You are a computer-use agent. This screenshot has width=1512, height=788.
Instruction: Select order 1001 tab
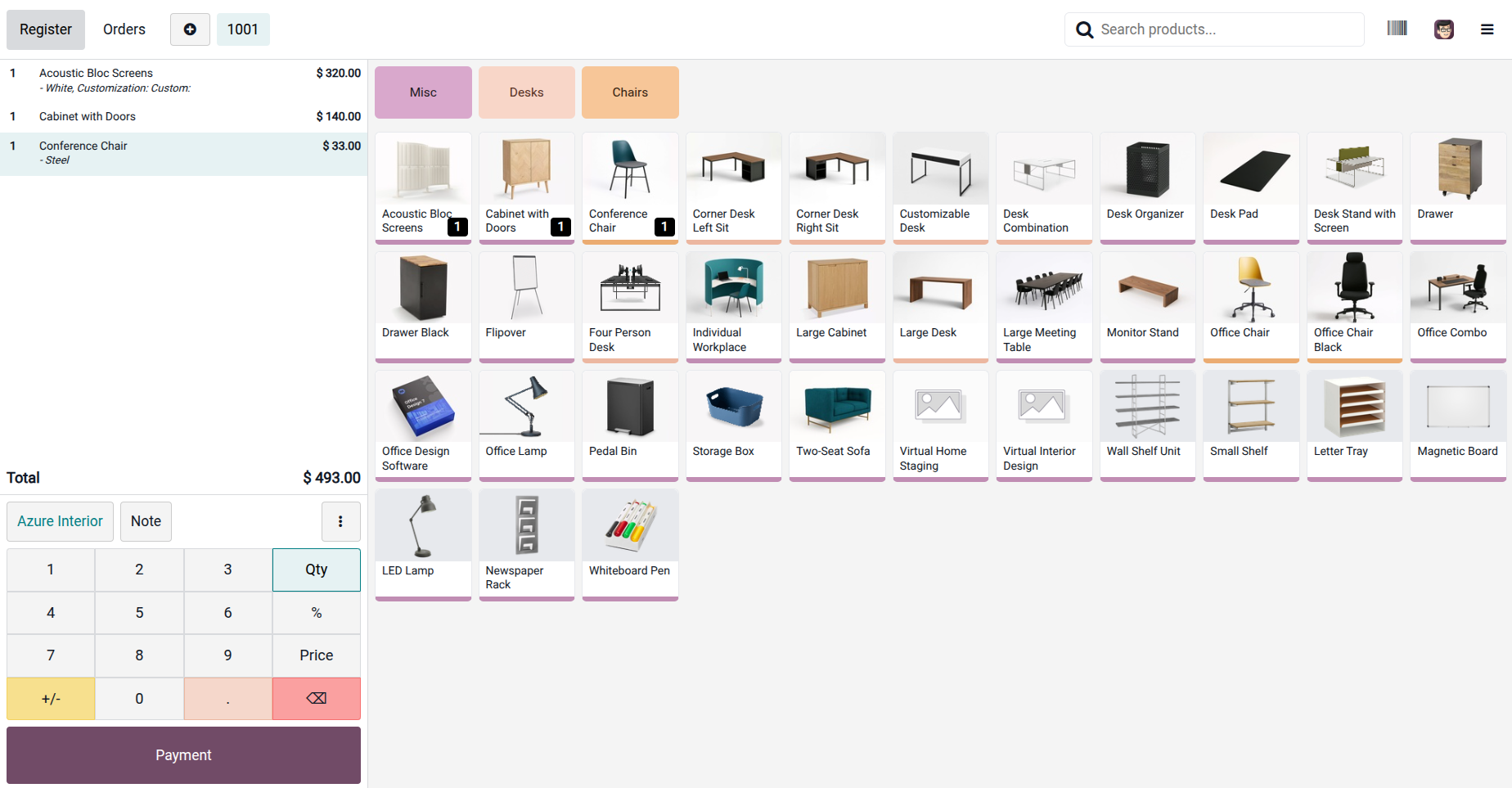[243, 29]
